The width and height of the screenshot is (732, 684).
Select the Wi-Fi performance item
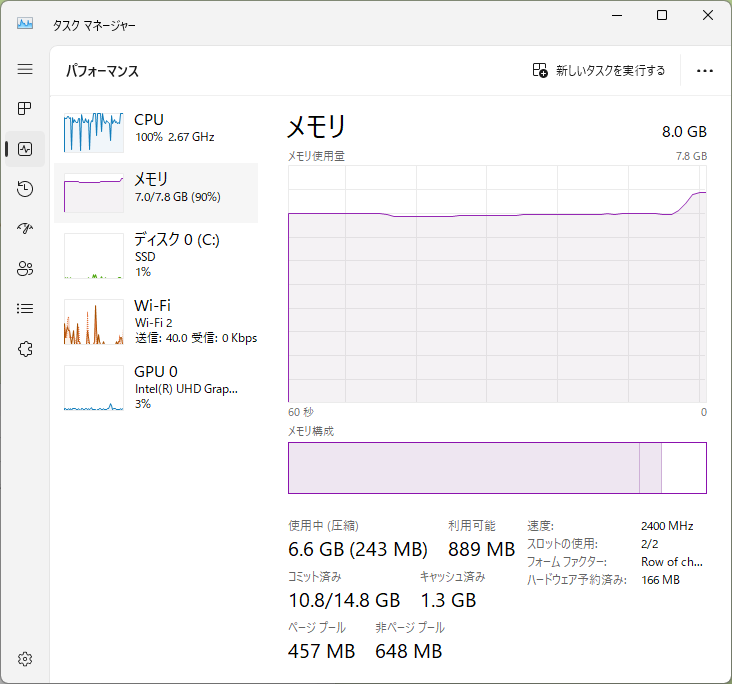(x=156, y=321)
